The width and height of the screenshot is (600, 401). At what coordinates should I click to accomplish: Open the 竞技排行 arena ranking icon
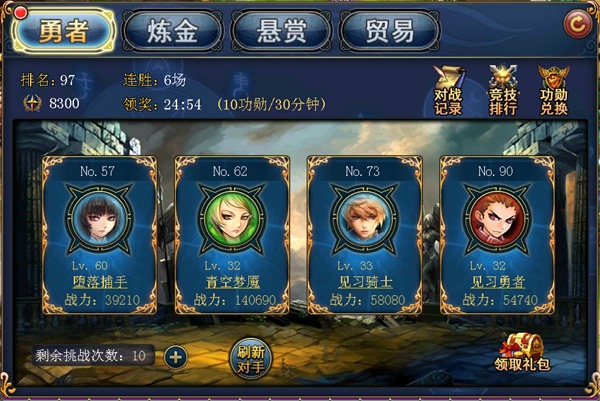click(503, 90)
